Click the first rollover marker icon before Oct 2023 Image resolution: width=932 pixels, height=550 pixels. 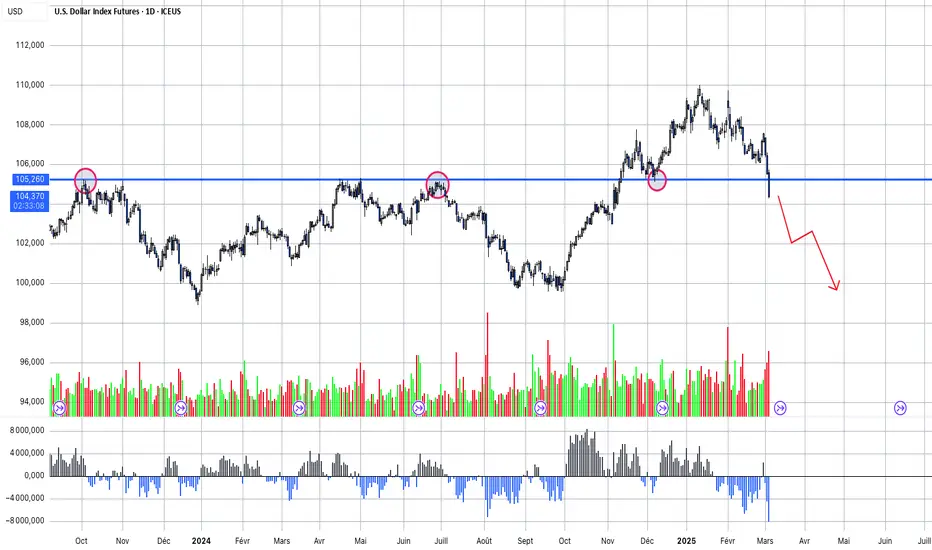[x=59, y=408]
